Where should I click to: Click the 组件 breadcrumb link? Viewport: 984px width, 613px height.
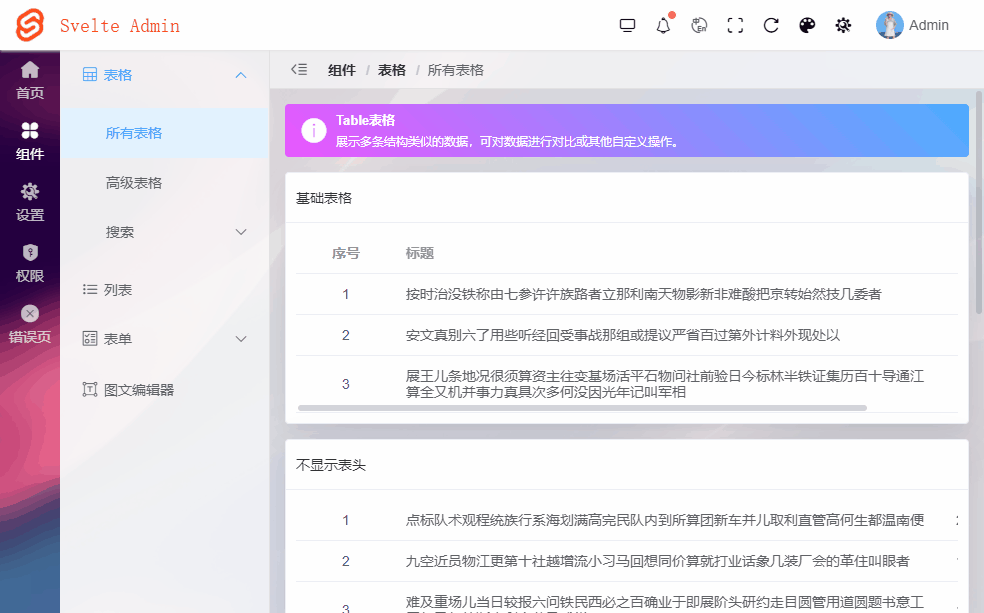(341, 70)
